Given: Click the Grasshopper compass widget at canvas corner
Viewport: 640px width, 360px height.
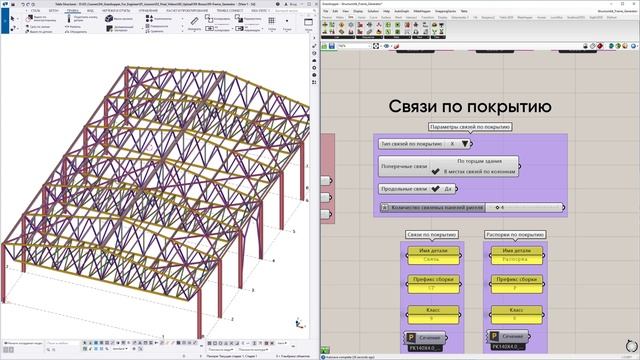Looking at the screenshot, I should [x=631, y=346].
